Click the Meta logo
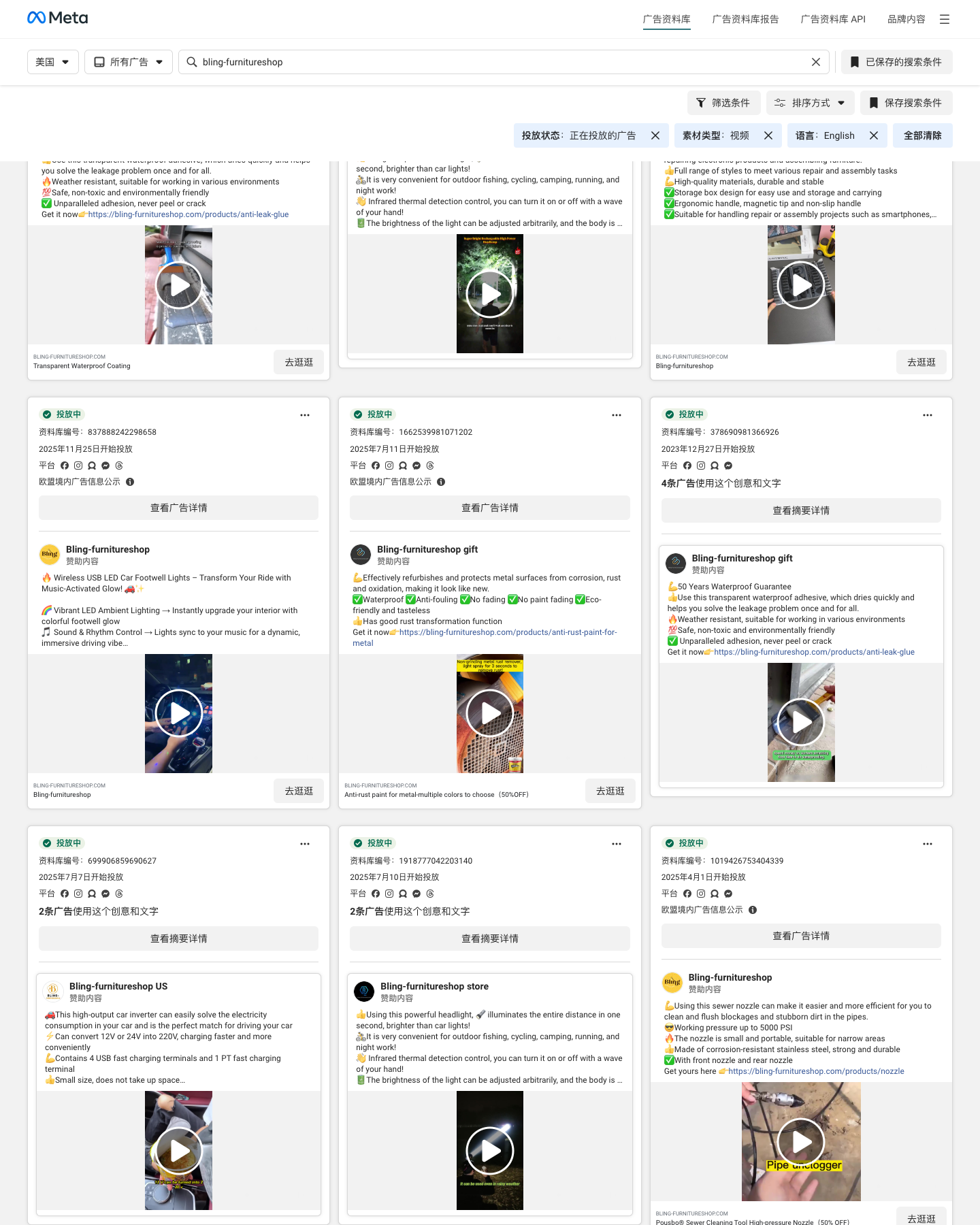The height and width of the screenshot is (1225, 980). tap(58, 18)
